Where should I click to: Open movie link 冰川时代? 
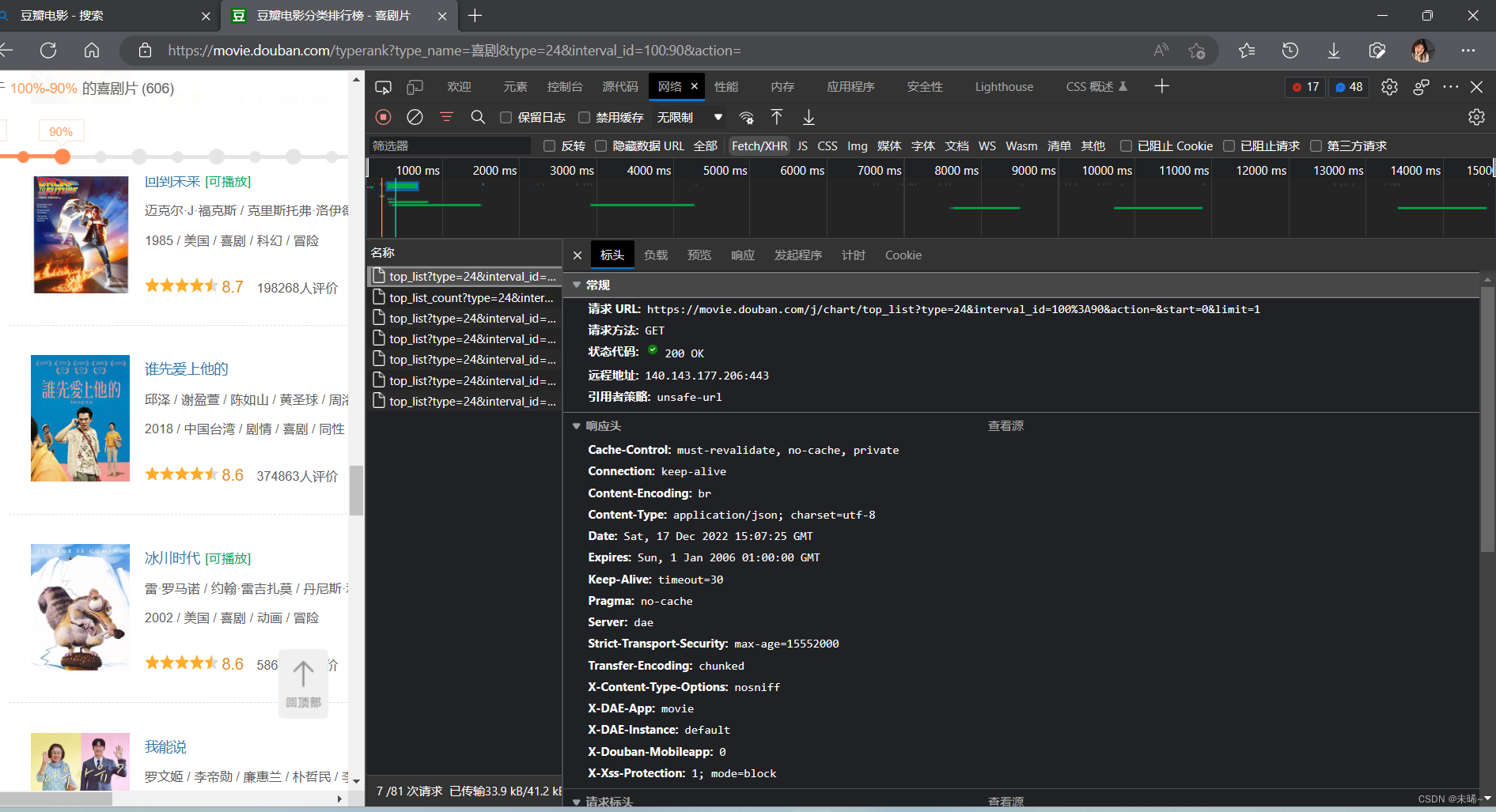pyautogui.click(x=172, y=558)
